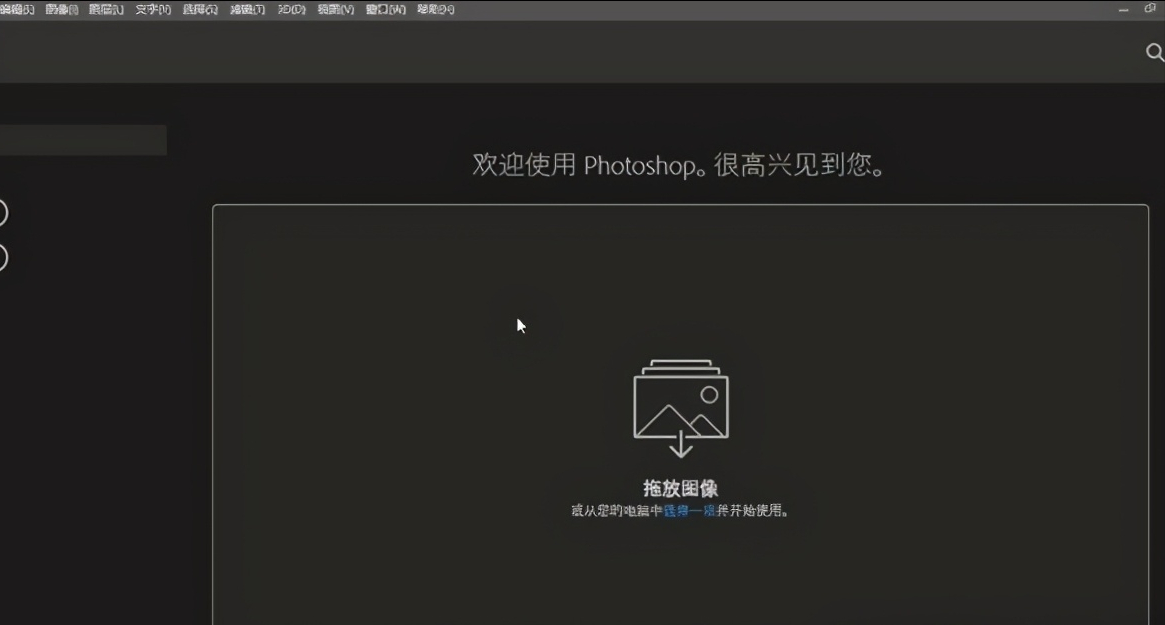1165x625 pixels.
Task: Open the 编辑 (Edit) menu
Action: point(14,9)
